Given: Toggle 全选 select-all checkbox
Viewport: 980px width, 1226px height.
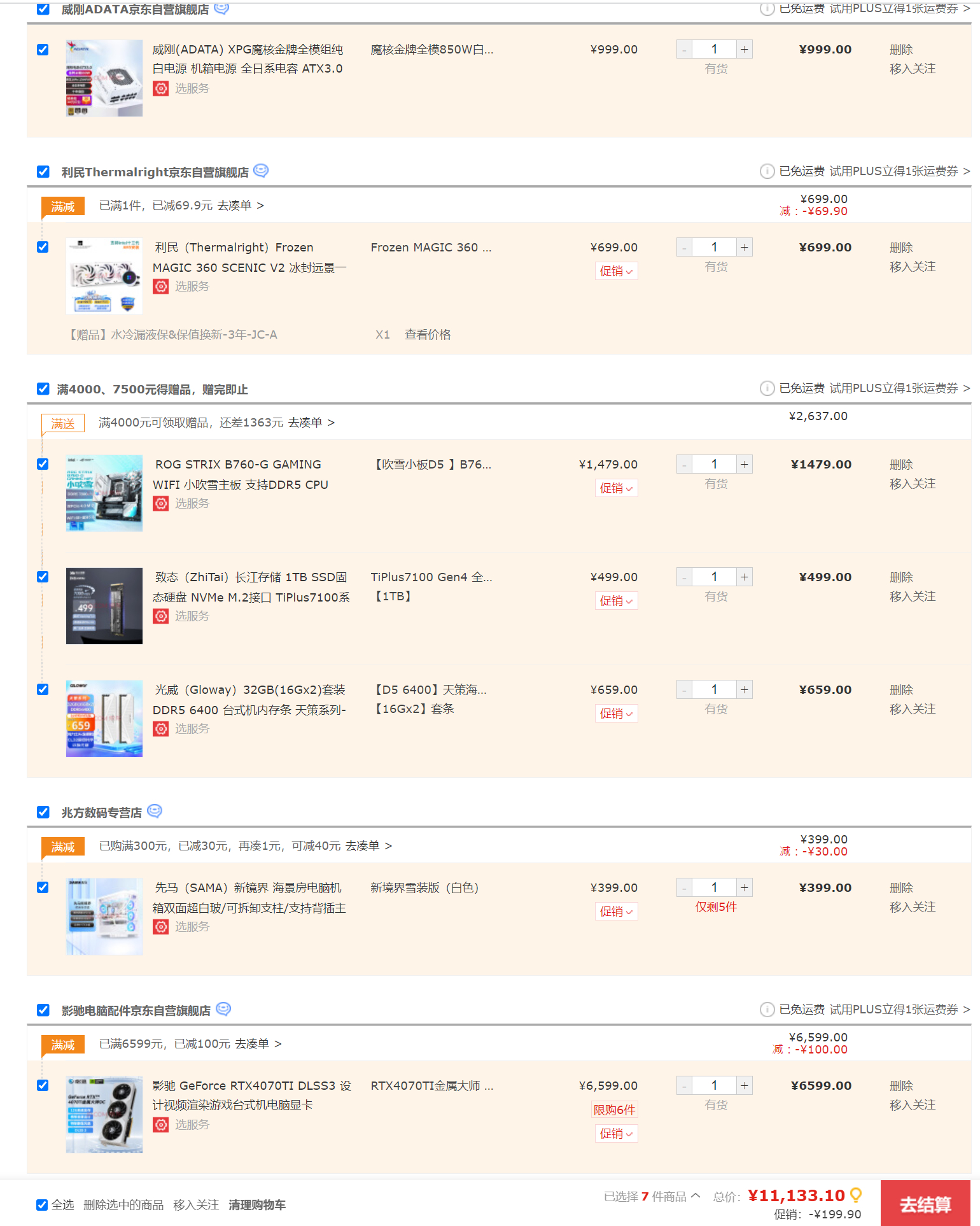Looking at the screenshot, I should 42,1205.
